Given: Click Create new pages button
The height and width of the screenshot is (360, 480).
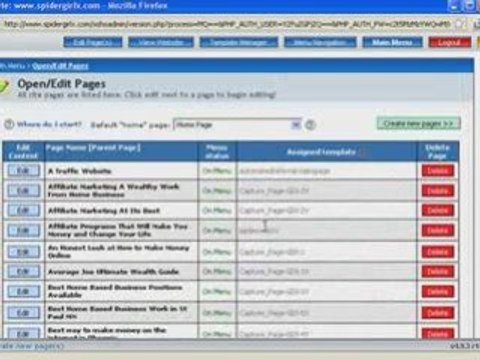Looking at the screenshot, I should 419,124.
